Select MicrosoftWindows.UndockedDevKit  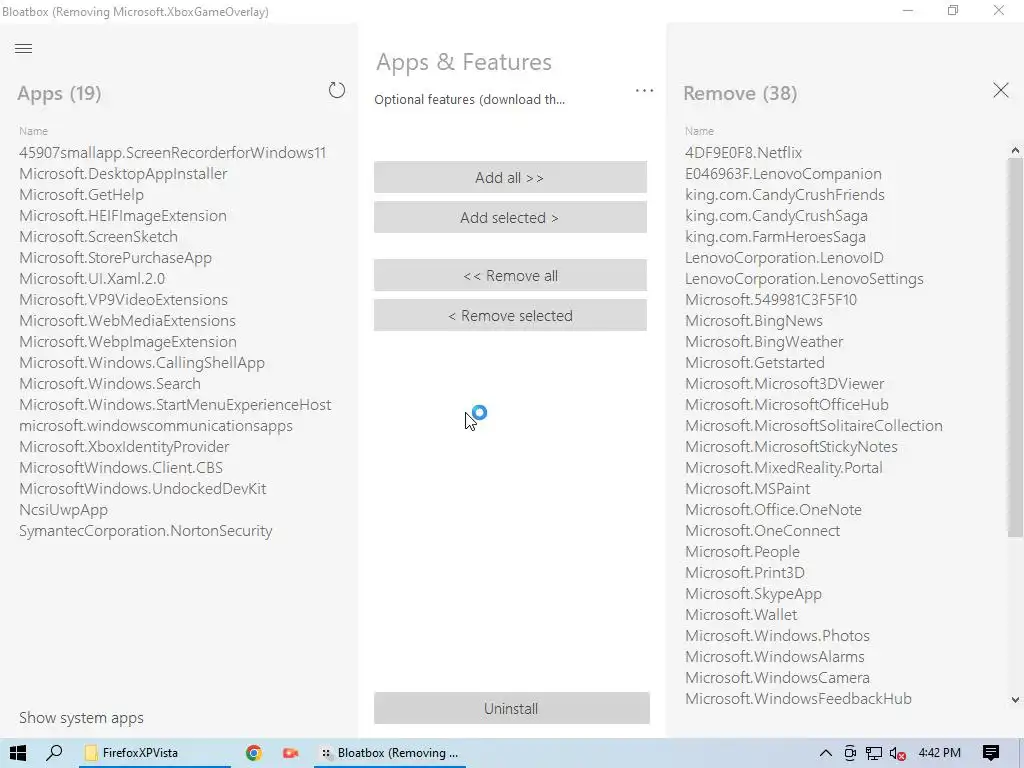(142, 488)
